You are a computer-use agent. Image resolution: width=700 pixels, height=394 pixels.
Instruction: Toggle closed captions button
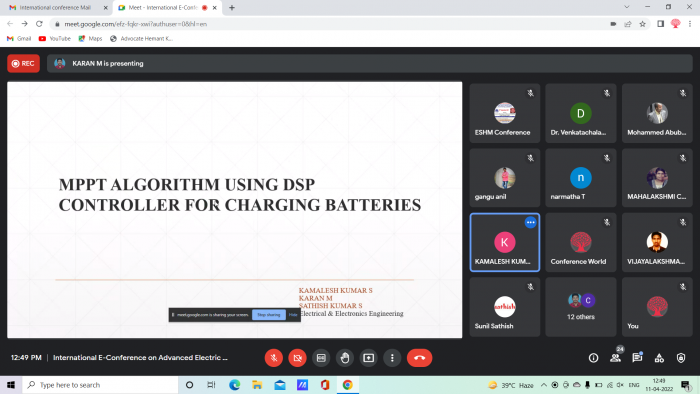pos(321,358)
